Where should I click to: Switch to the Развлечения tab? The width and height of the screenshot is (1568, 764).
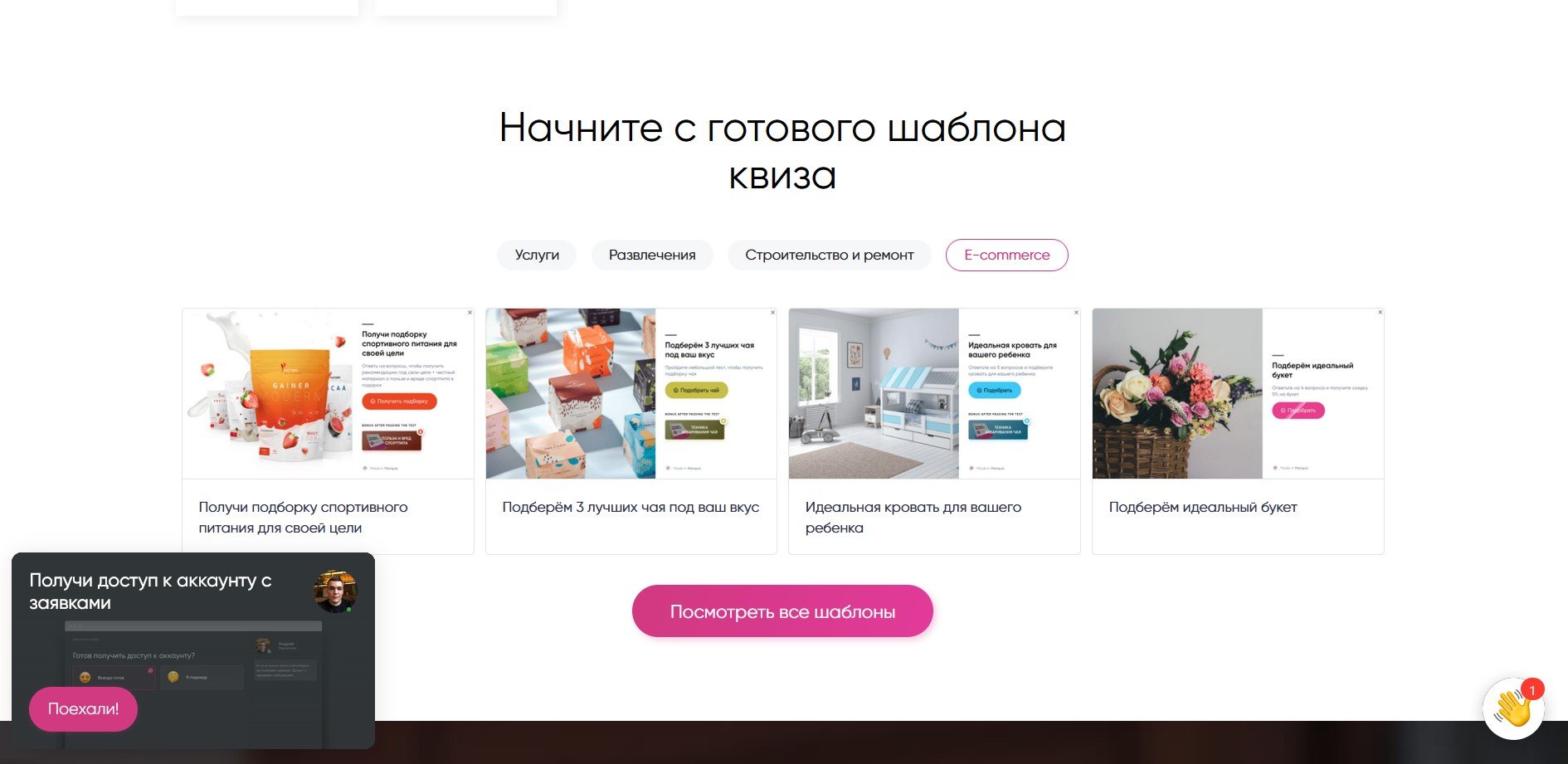[x=652, y=255]
